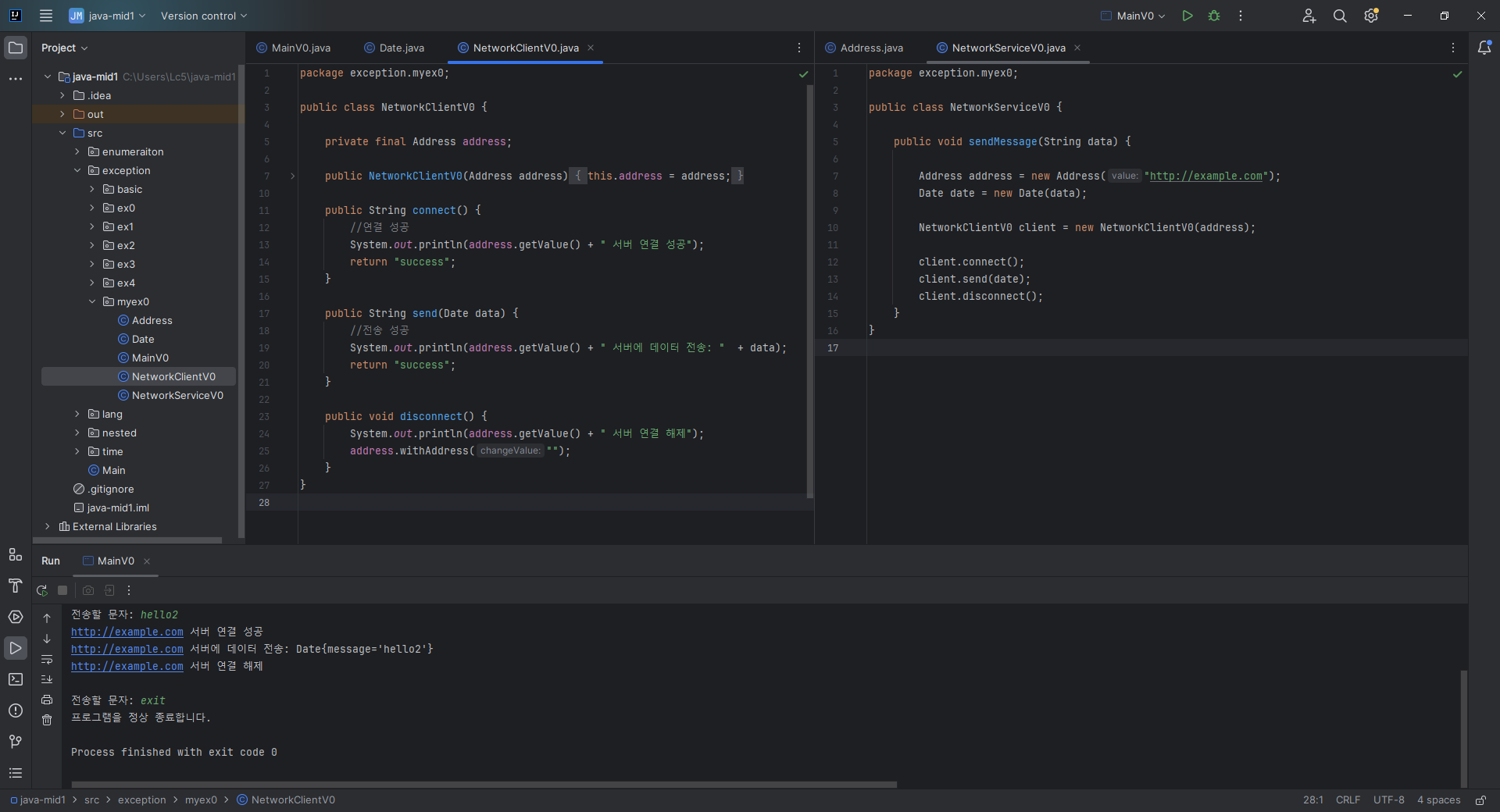1500x812 pixels.
Task: Open right editor tab options menu
Action: 1453,48
